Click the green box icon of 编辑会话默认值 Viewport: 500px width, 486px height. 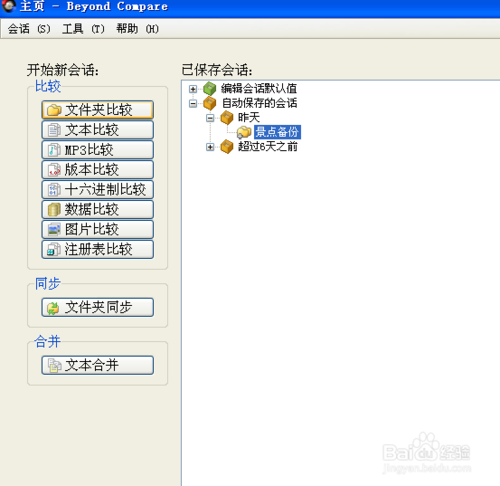pyautogui.click(x=210, y=89)
